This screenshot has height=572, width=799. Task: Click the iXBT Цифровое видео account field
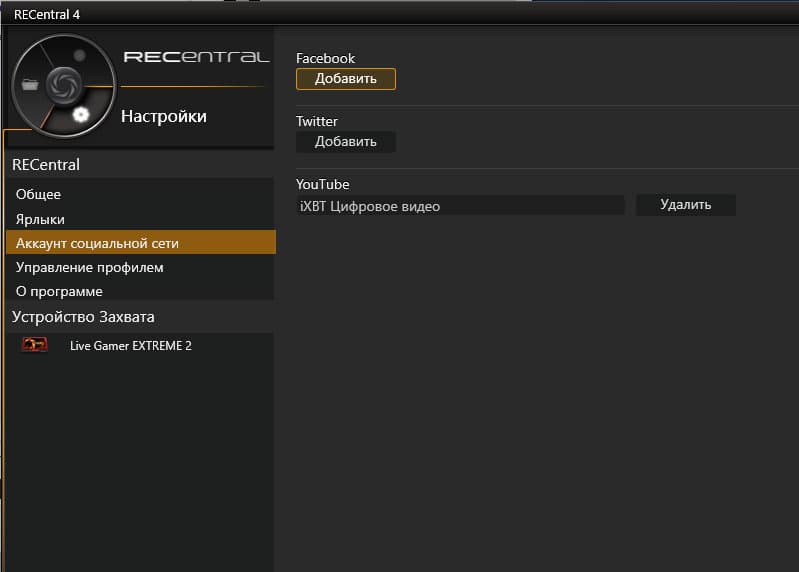pos(460,206)
